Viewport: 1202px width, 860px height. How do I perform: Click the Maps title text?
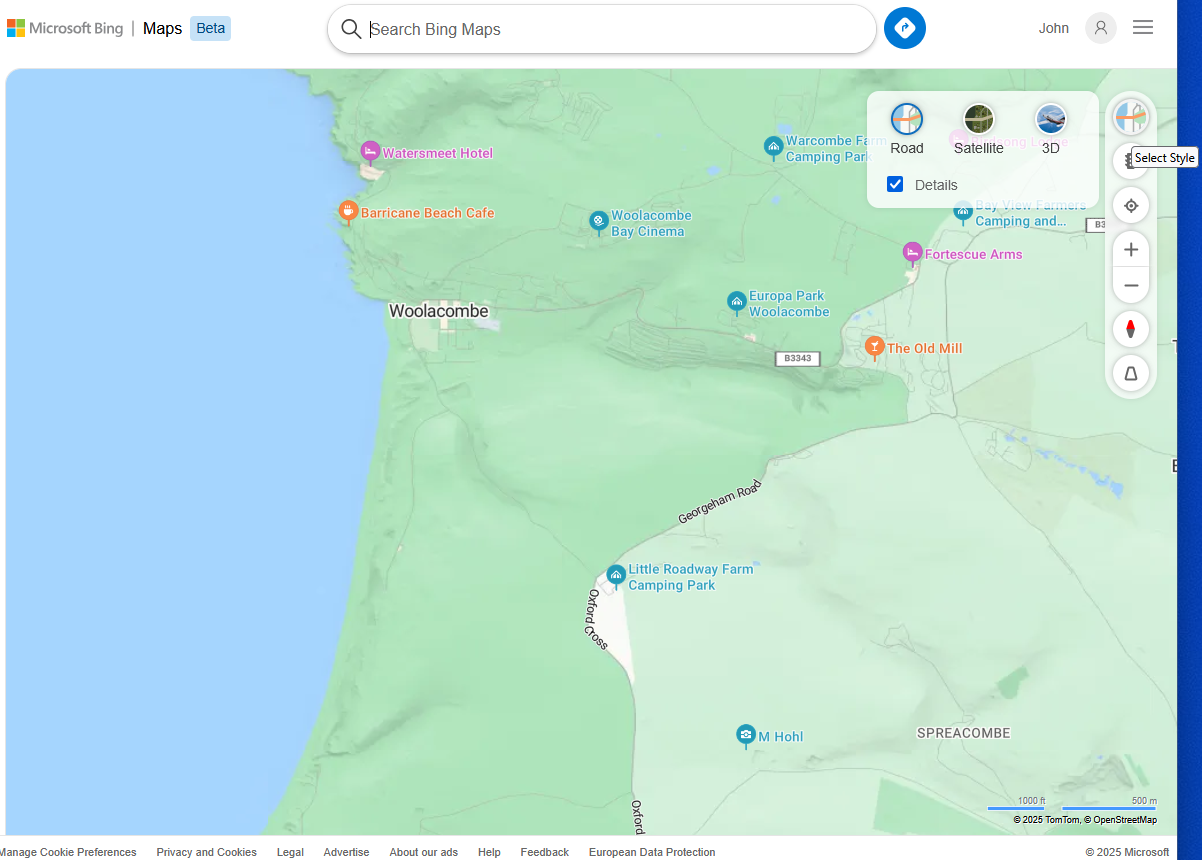pyautogui.click(x=162, y=28)
